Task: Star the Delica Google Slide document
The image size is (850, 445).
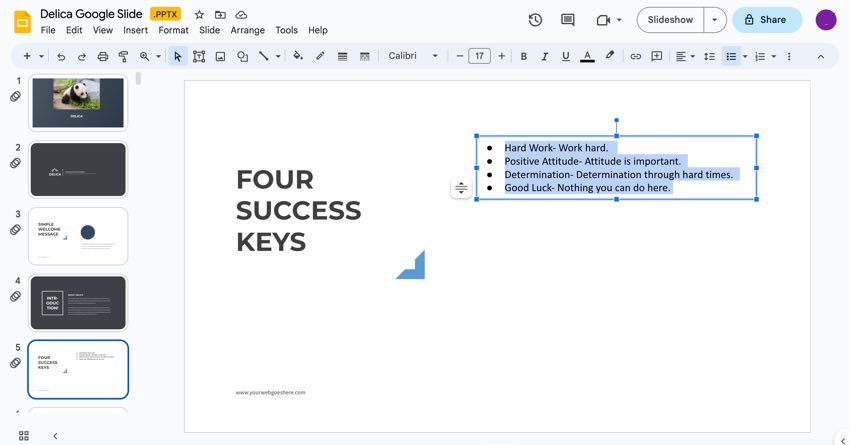Action: pyautogui.click(x=199, y=15)
